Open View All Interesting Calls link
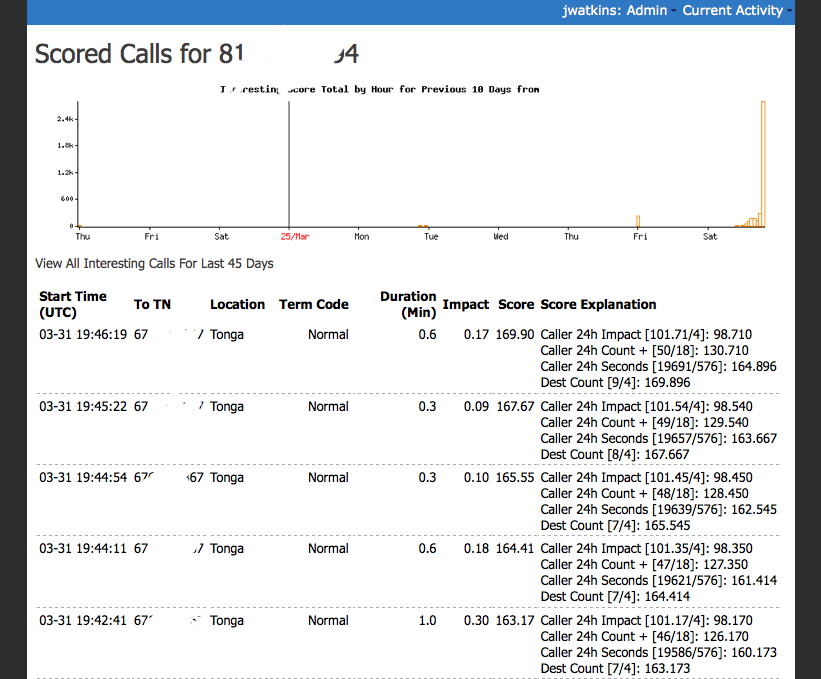The width and height of the screenshot is (821, 679). click(154, 264)
